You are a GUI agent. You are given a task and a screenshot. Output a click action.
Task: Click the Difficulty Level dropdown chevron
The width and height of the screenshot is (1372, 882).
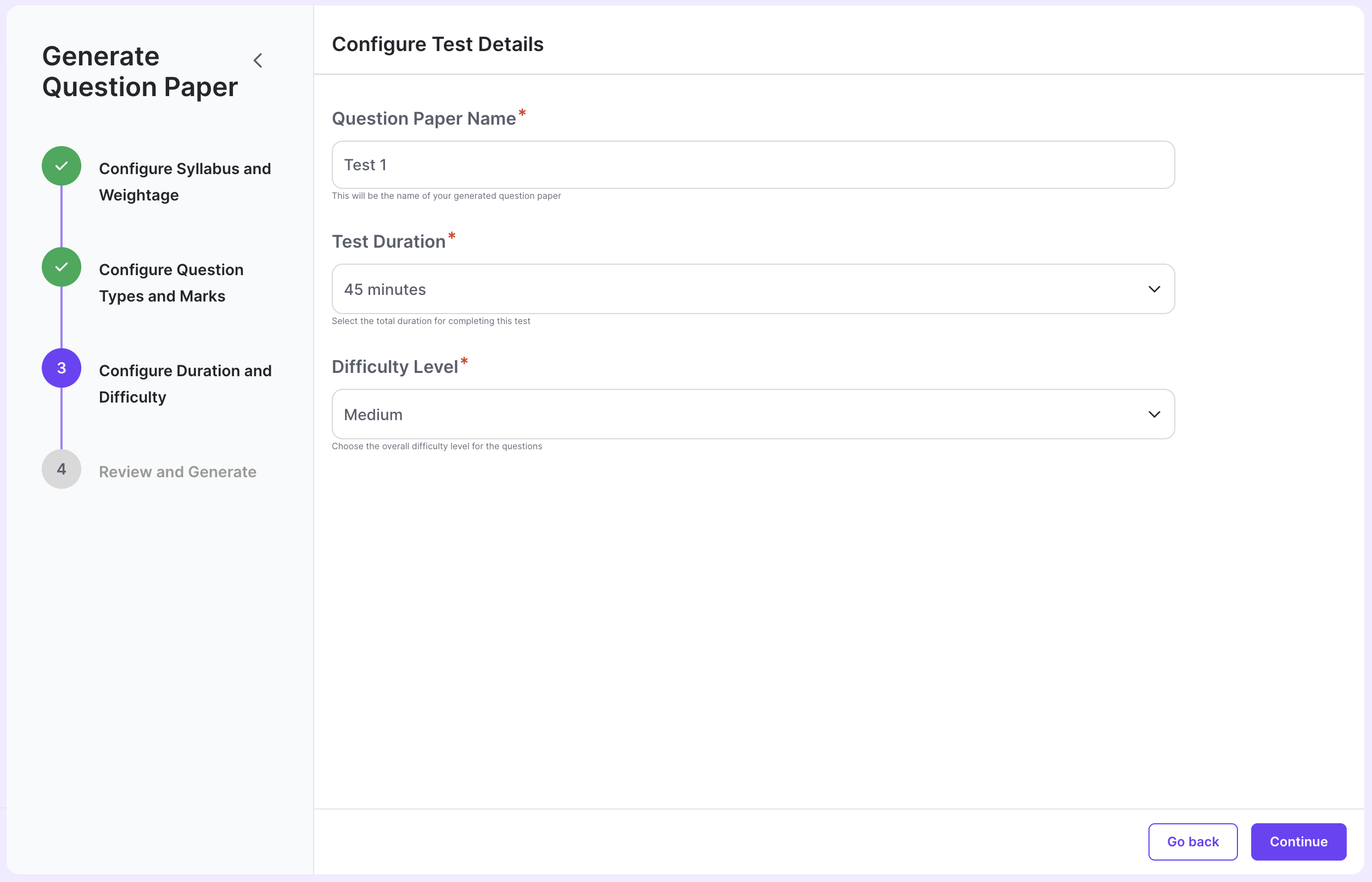click(x=1154, y=414)
